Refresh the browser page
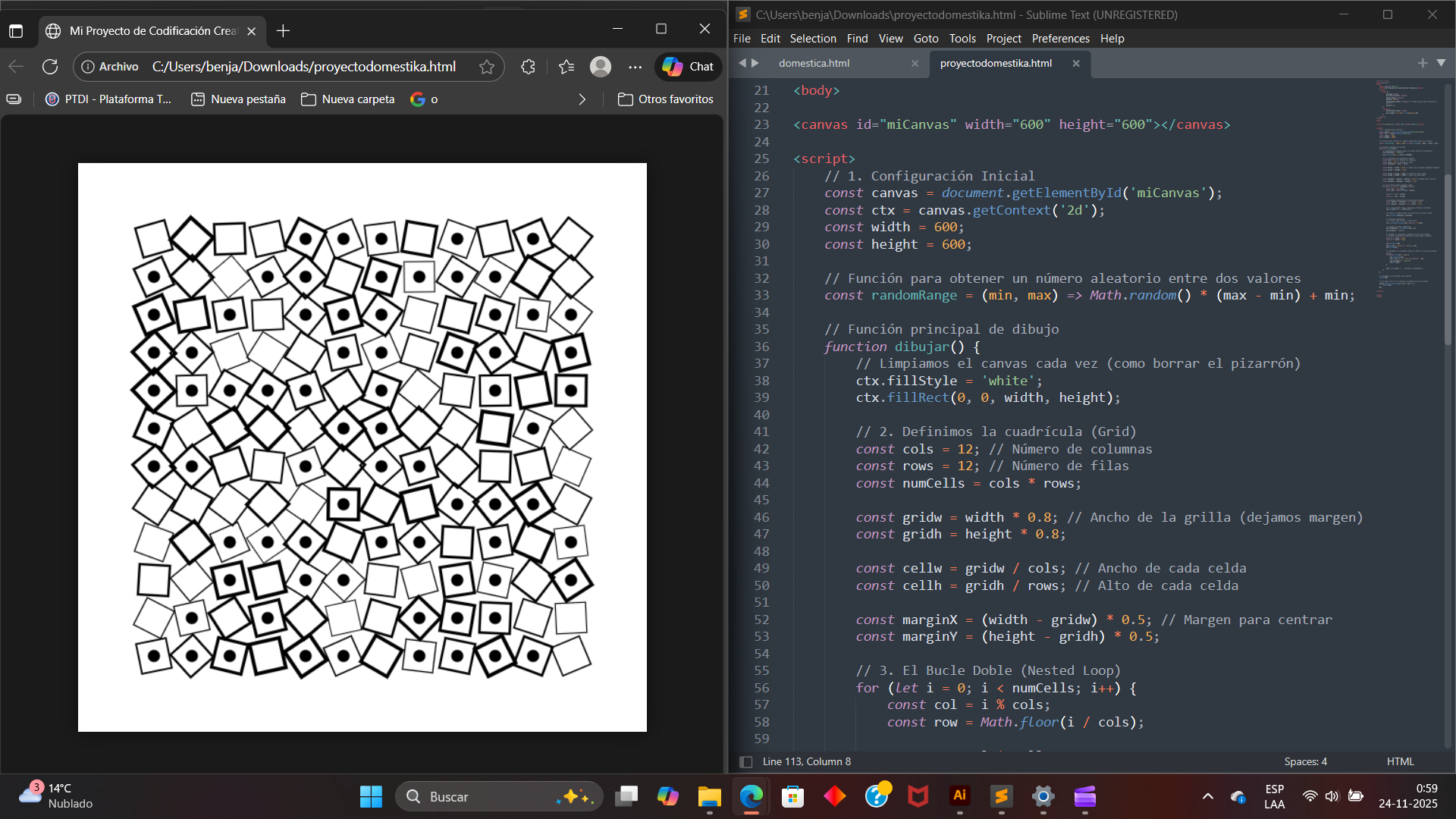1456x819 pixels. click(50, 67)
